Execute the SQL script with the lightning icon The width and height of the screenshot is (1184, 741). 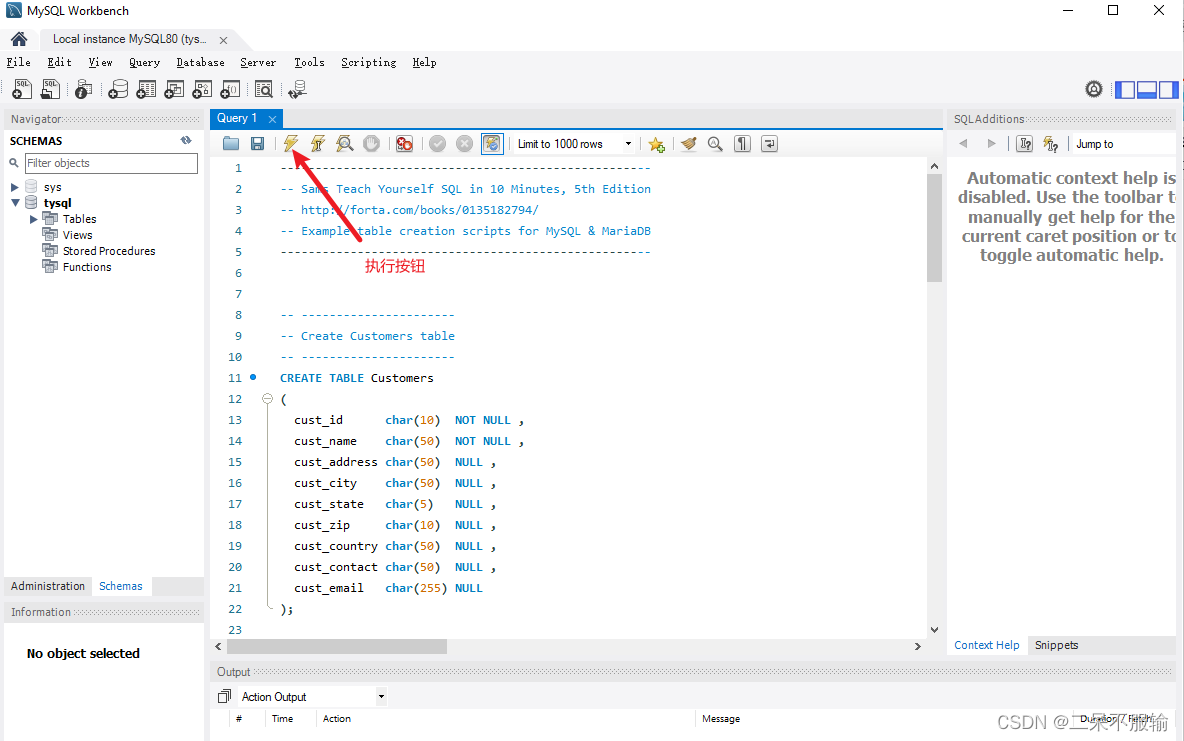tap(290, 143)
